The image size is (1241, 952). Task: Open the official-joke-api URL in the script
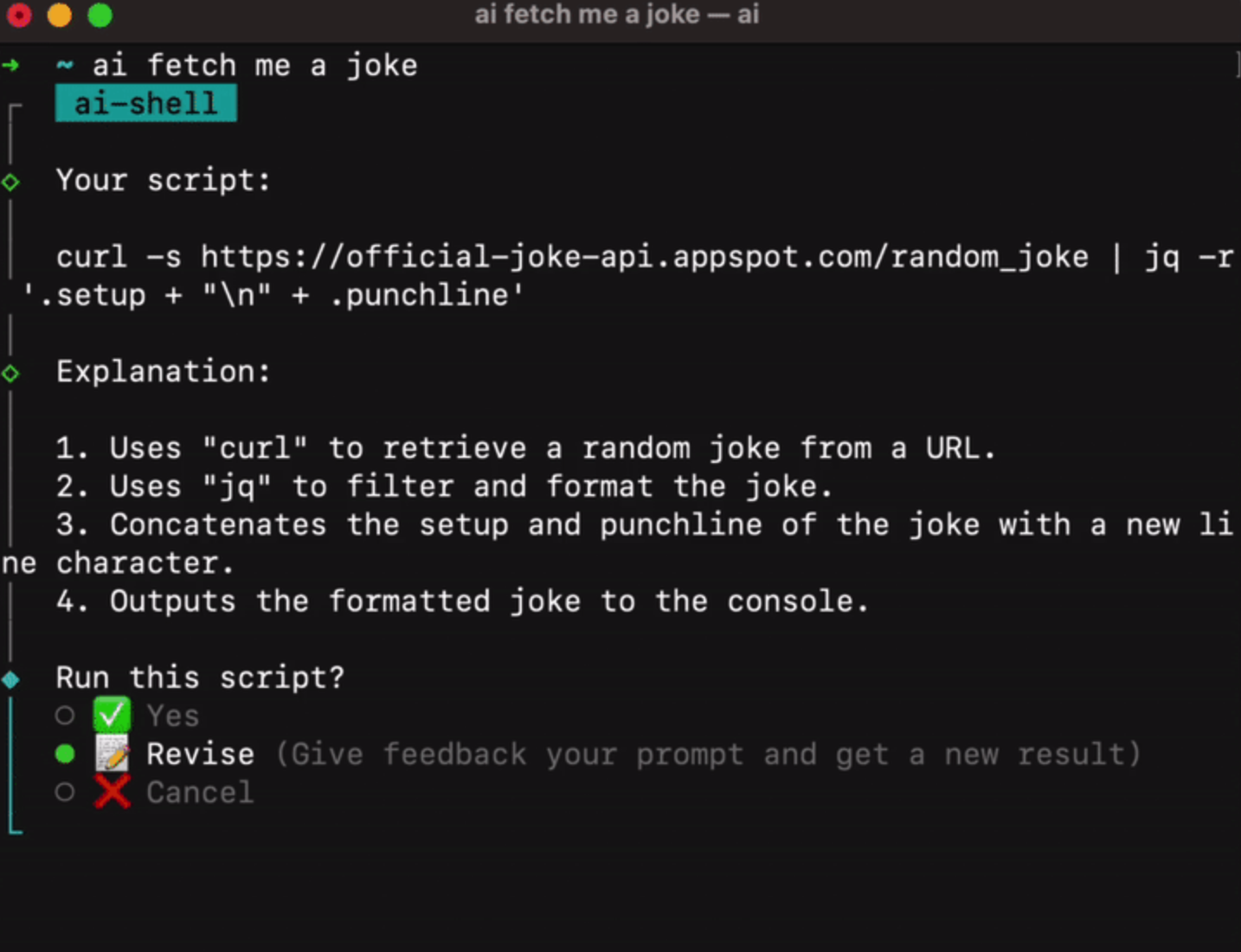click(x=644, y=257)
